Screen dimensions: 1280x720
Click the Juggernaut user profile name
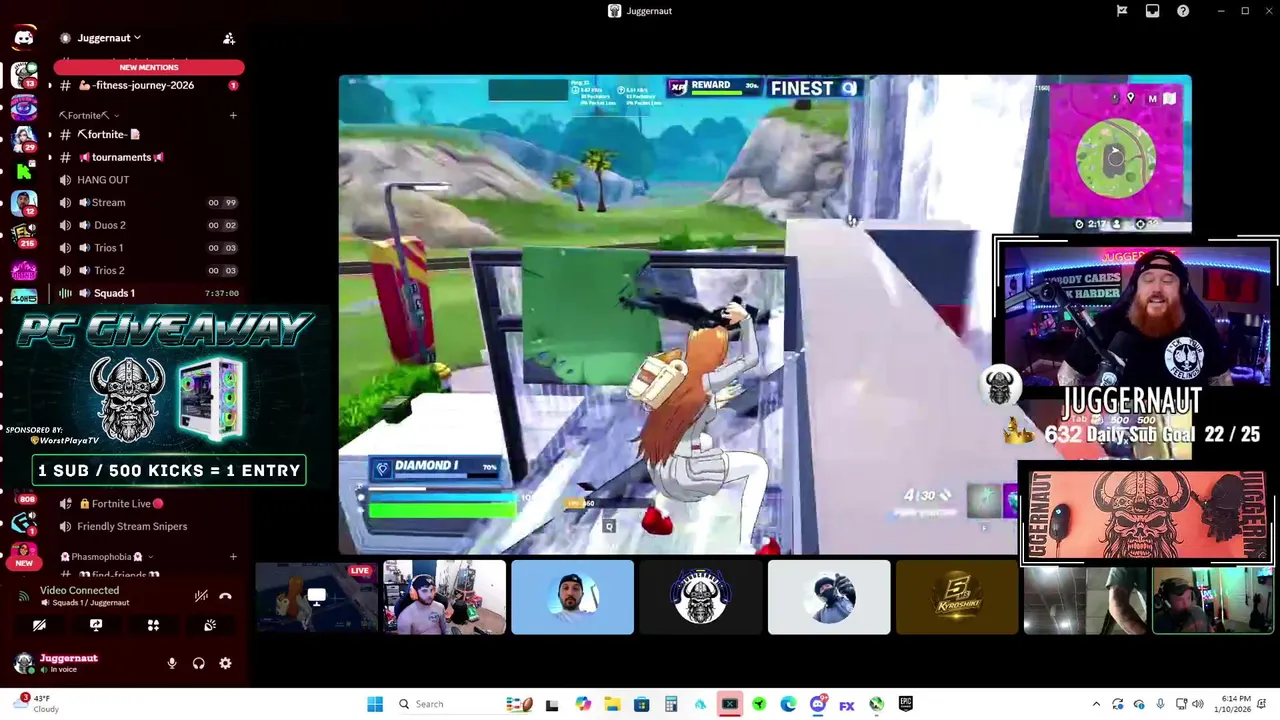[x=69, y=658]
